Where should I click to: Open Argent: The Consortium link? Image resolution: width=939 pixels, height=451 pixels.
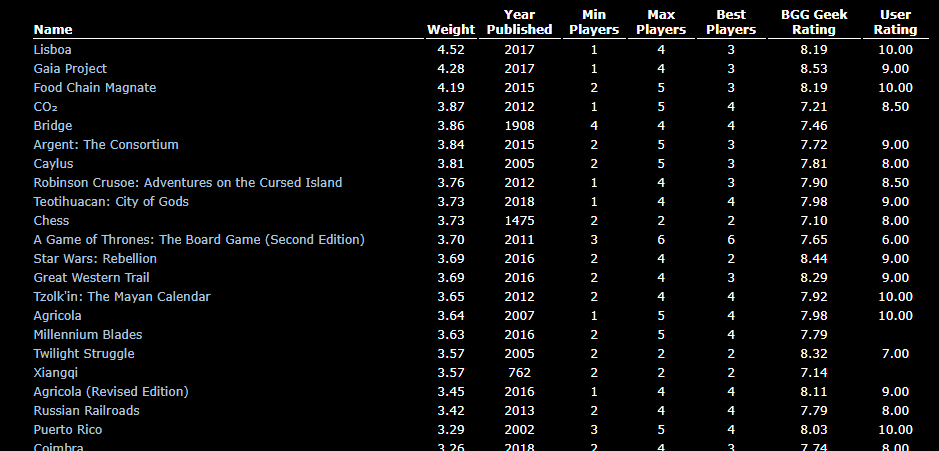(x=106, y=145)
